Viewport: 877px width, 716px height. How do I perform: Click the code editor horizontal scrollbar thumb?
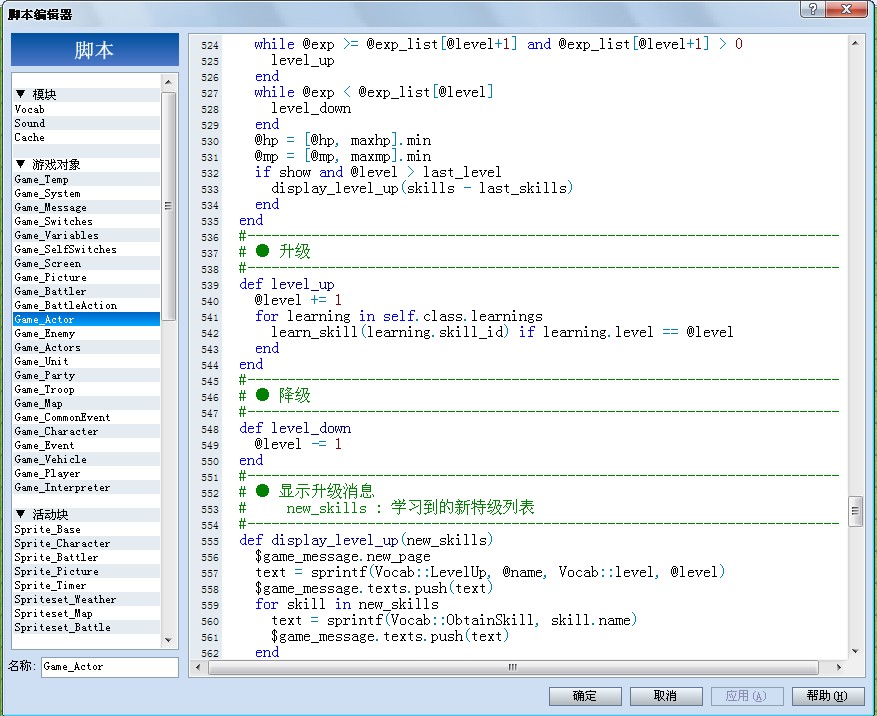pos(513,667)
